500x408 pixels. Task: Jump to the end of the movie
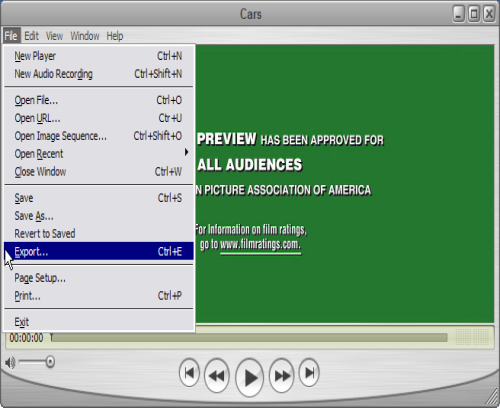point(309,372)
